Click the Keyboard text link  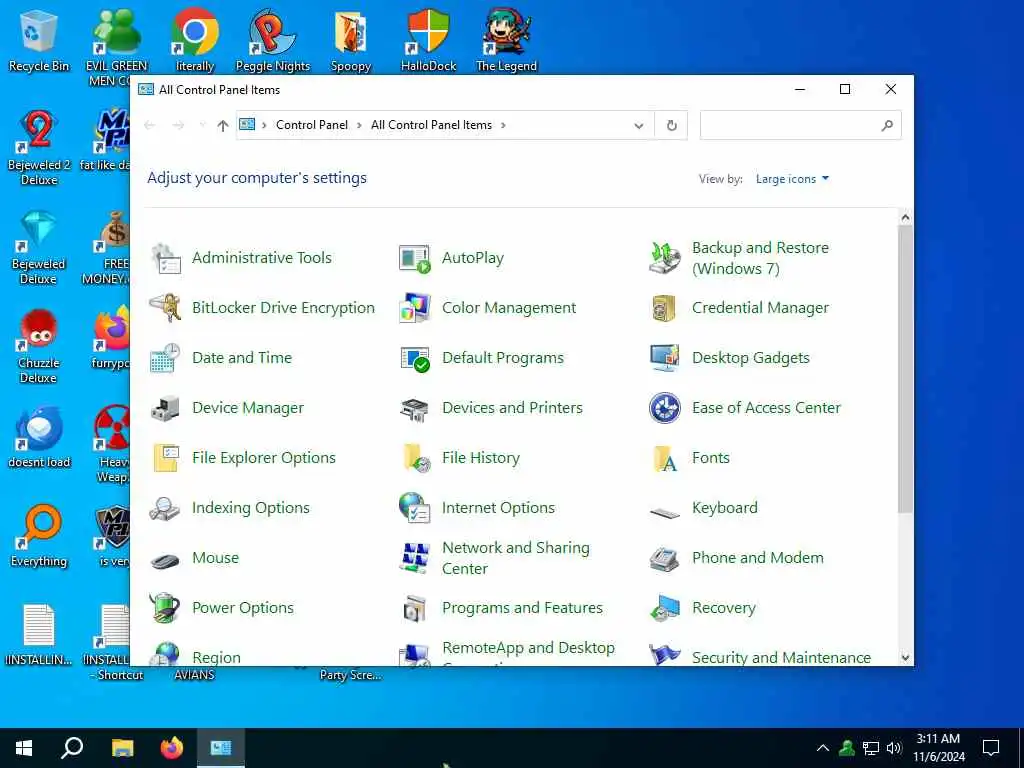point(725,508)
